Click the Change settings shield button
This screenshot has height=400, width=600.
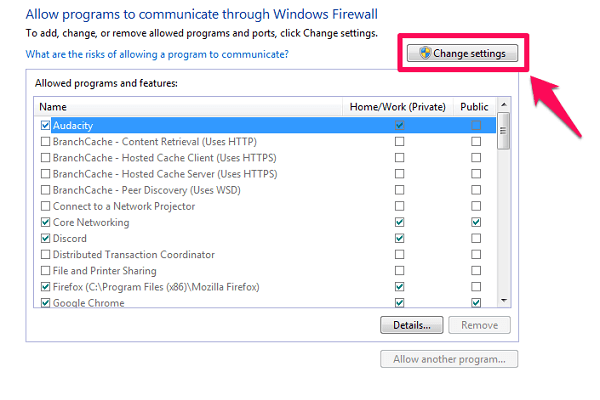(462, 53)
